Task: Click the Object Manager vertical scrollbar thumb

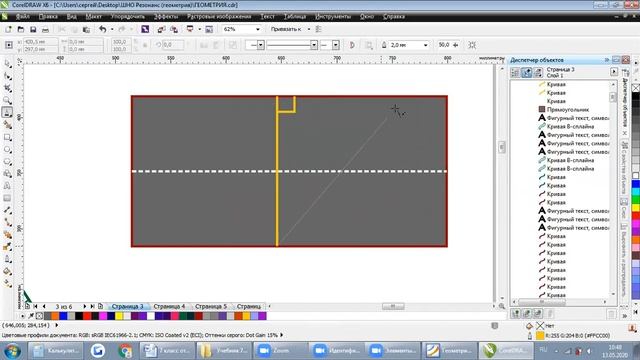Action: coord(613,97)
